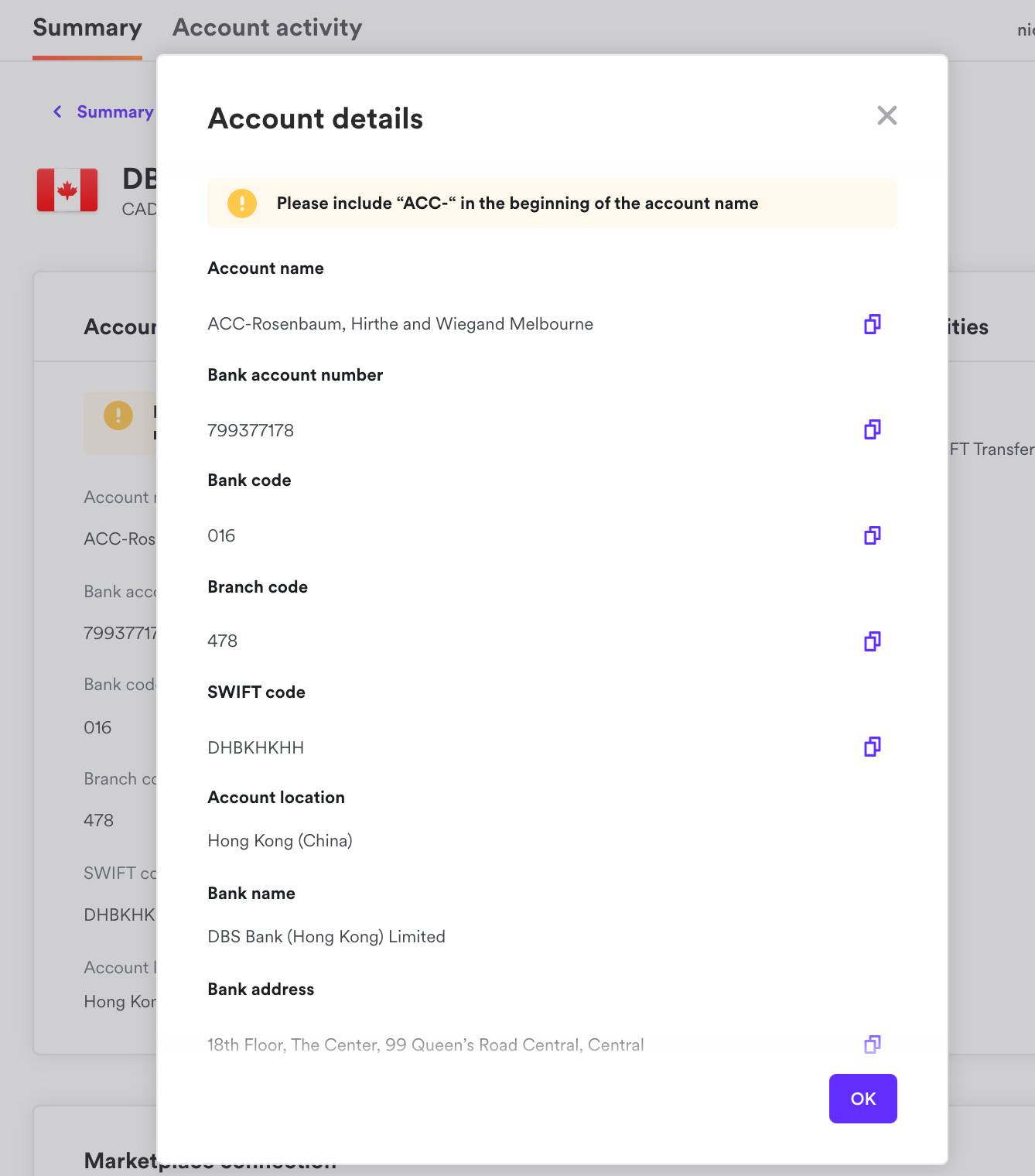Image resolution: width=1035 pixels, height=1176 pixels.
Task: Copy the branch code 478
Action: click(872, 641)
